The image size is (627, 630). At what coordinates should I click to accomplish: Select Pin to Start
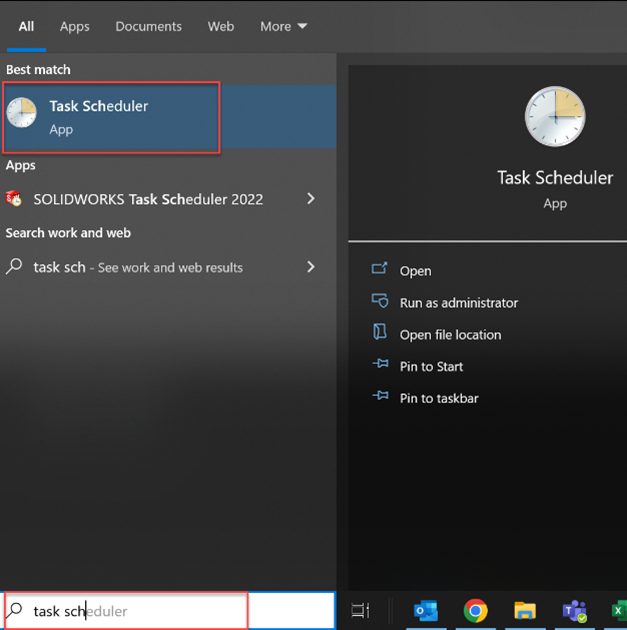point(431,366)
